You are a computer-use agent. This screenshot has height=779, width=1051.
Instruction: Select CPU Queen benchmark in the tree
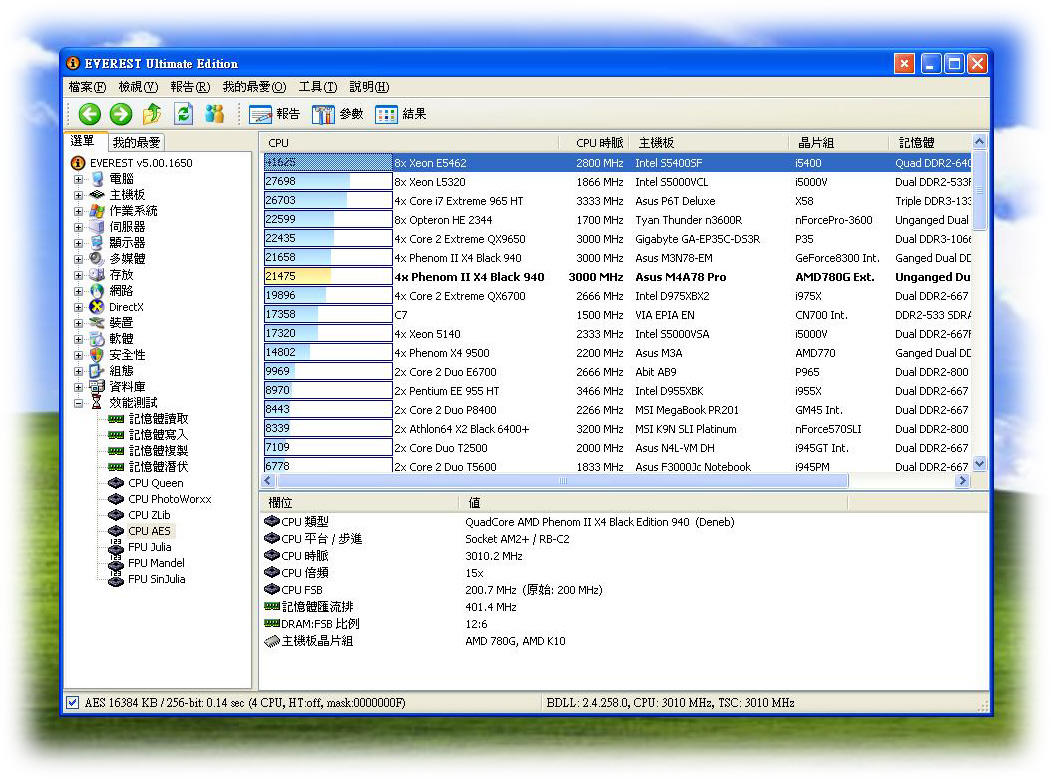click(155, 483)
